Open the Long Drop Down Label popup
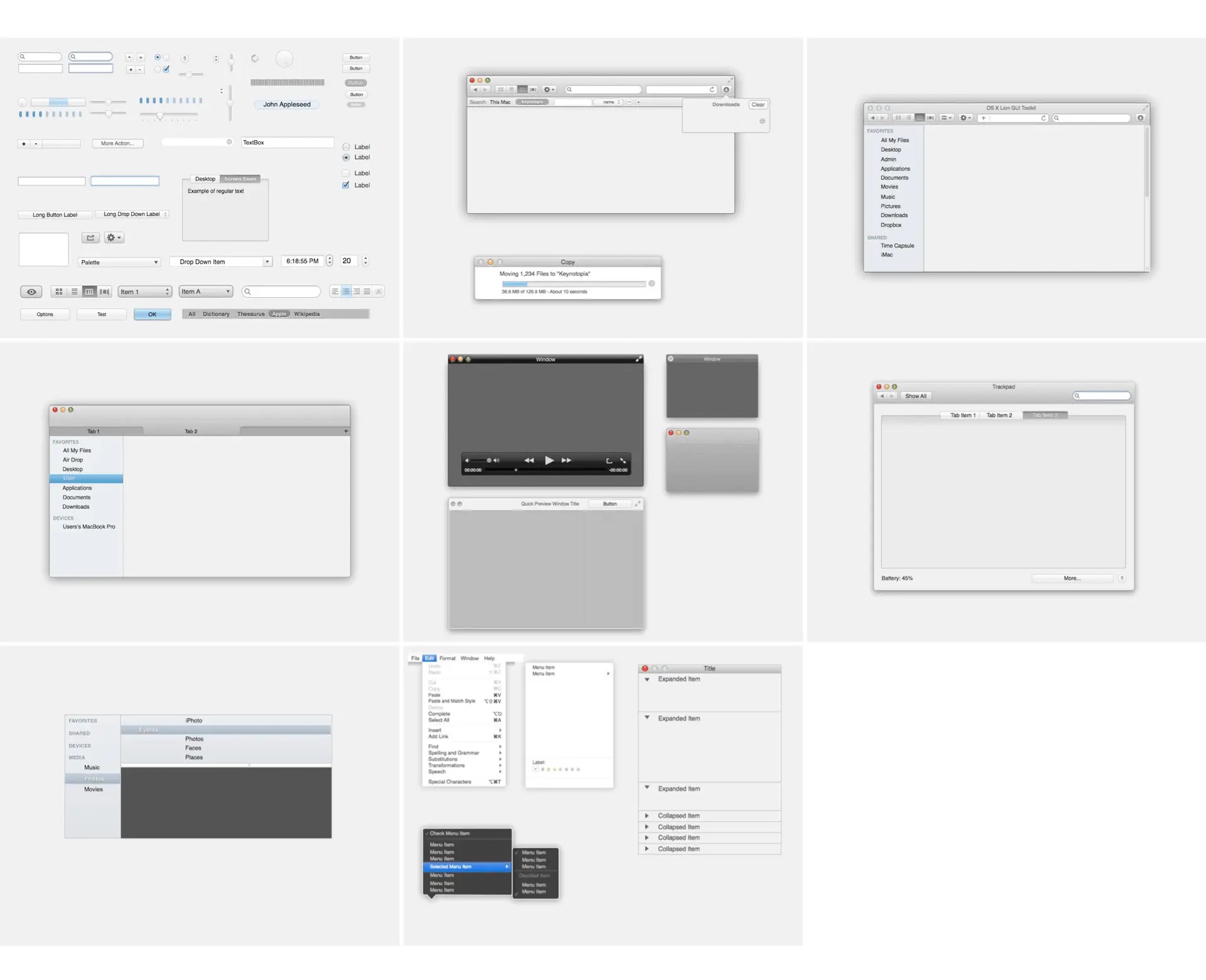The width and height of the screenshot is (1206, 980). tap(133, 214)
